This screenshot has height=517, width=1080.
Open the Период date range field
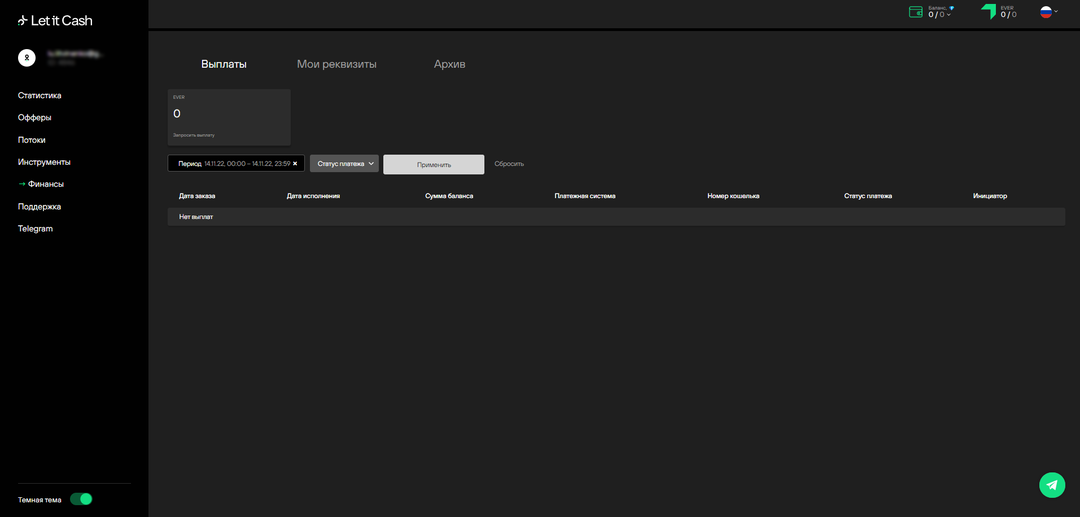[234, 164]
